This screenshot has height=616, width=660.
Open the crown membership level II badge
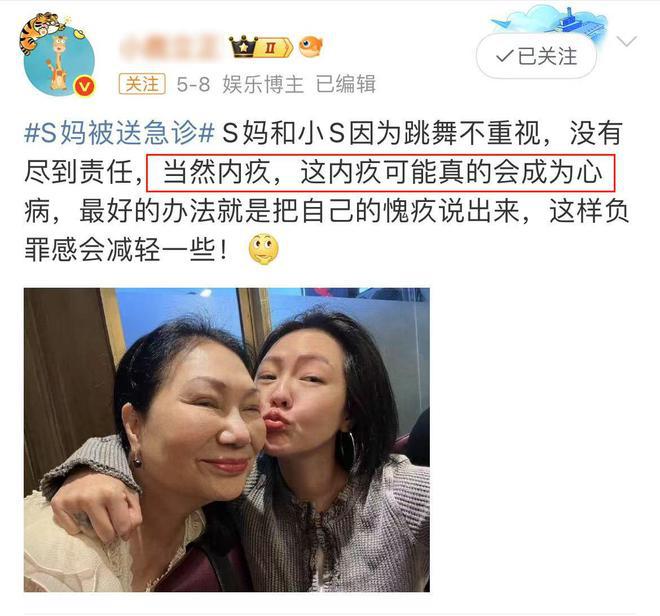pos(261,47)
